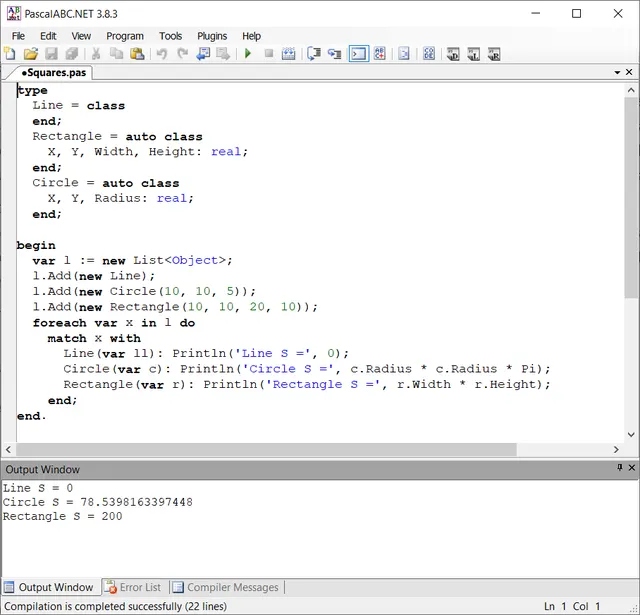Compile the program using the toolbar icon
Image resolution: width=640 pixels, height=615 pixels.
(x=289, y=53)
